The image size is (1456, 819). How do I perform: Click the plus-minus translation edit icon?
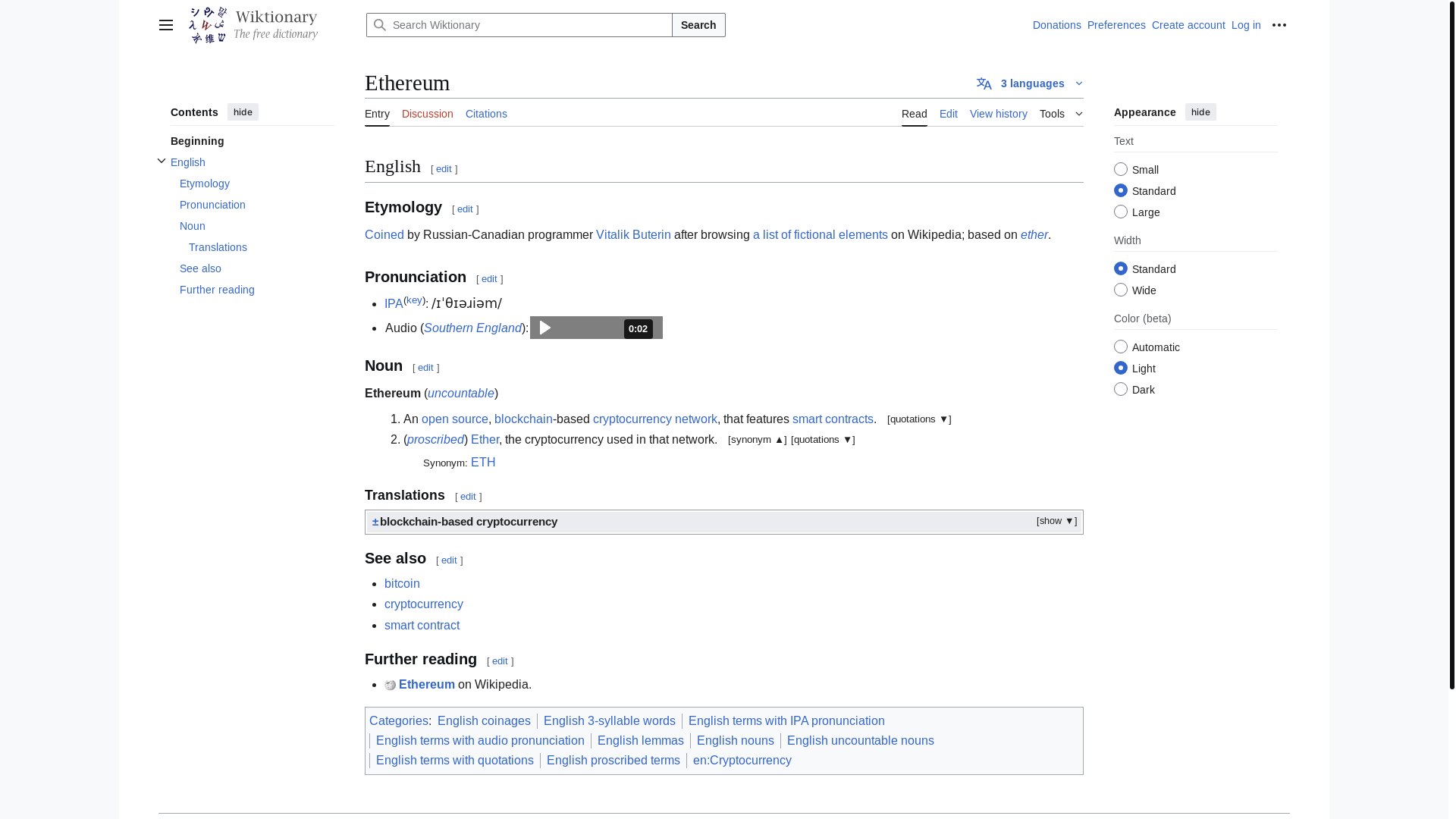pos(375,522)
